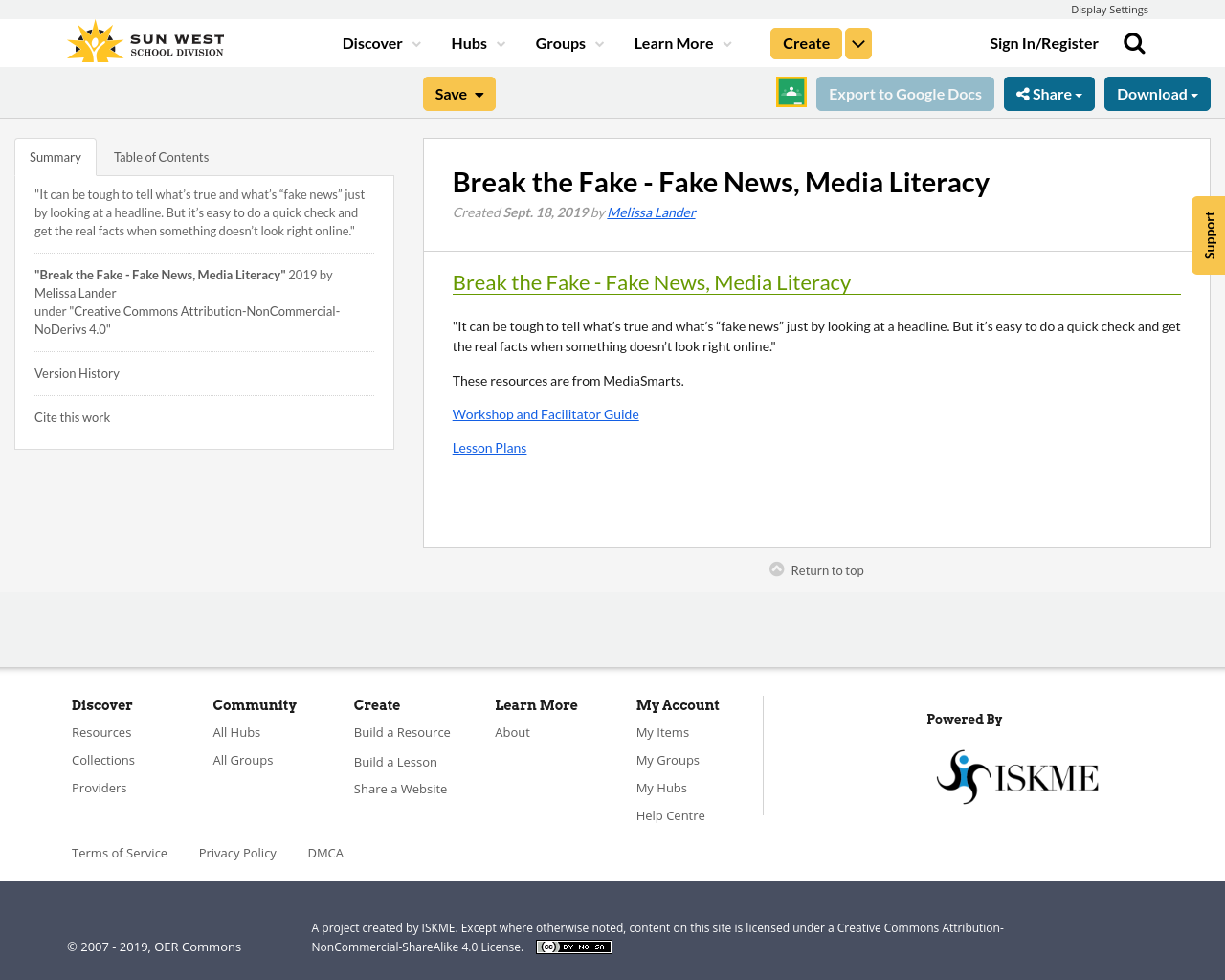Open the Workshop and Facilitator Guide
Viewport: 1225px width, 980px height.
[546, 412]
